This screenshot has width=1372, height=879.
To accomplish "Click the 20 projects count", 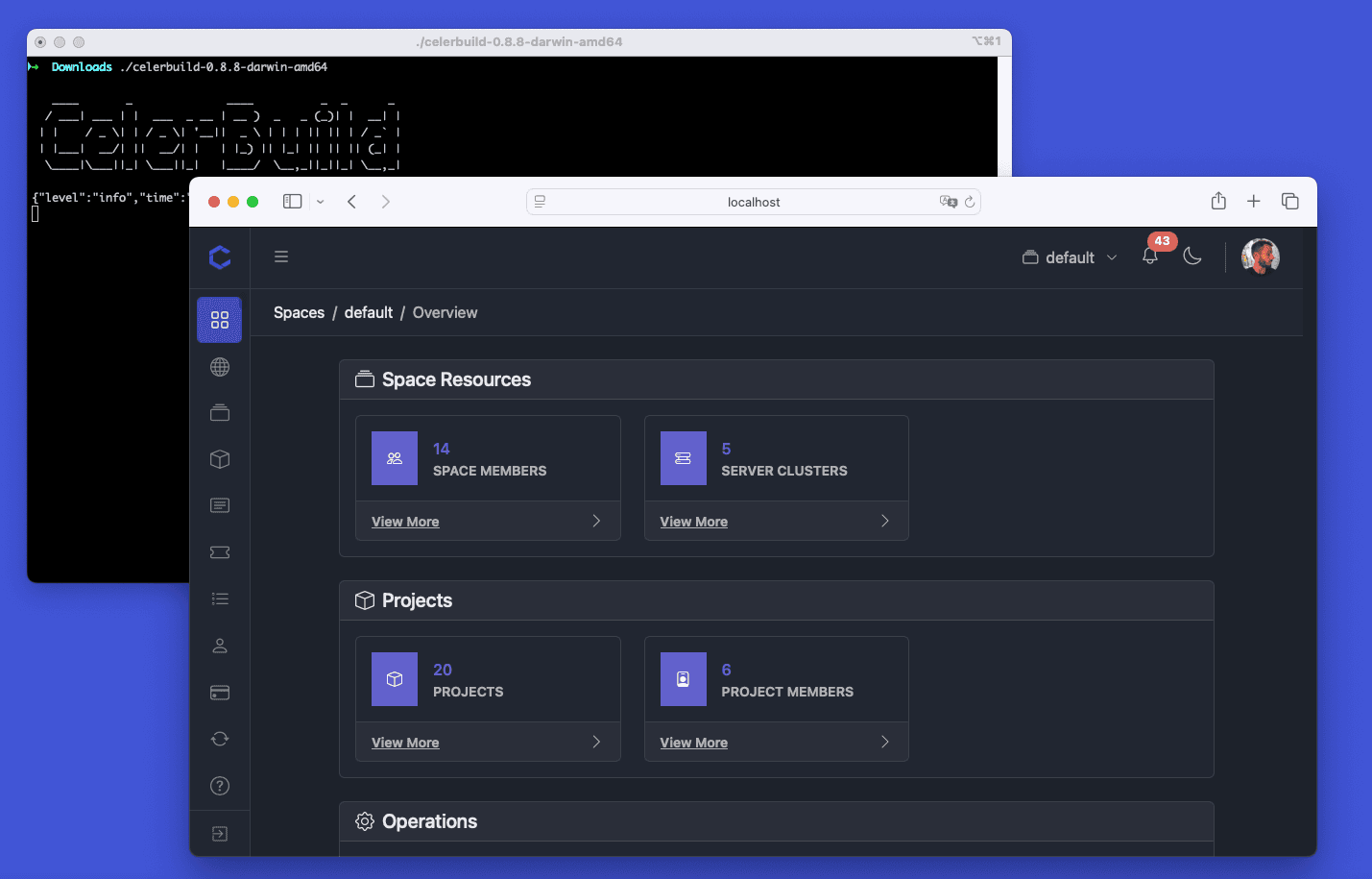I will point(443,670).
